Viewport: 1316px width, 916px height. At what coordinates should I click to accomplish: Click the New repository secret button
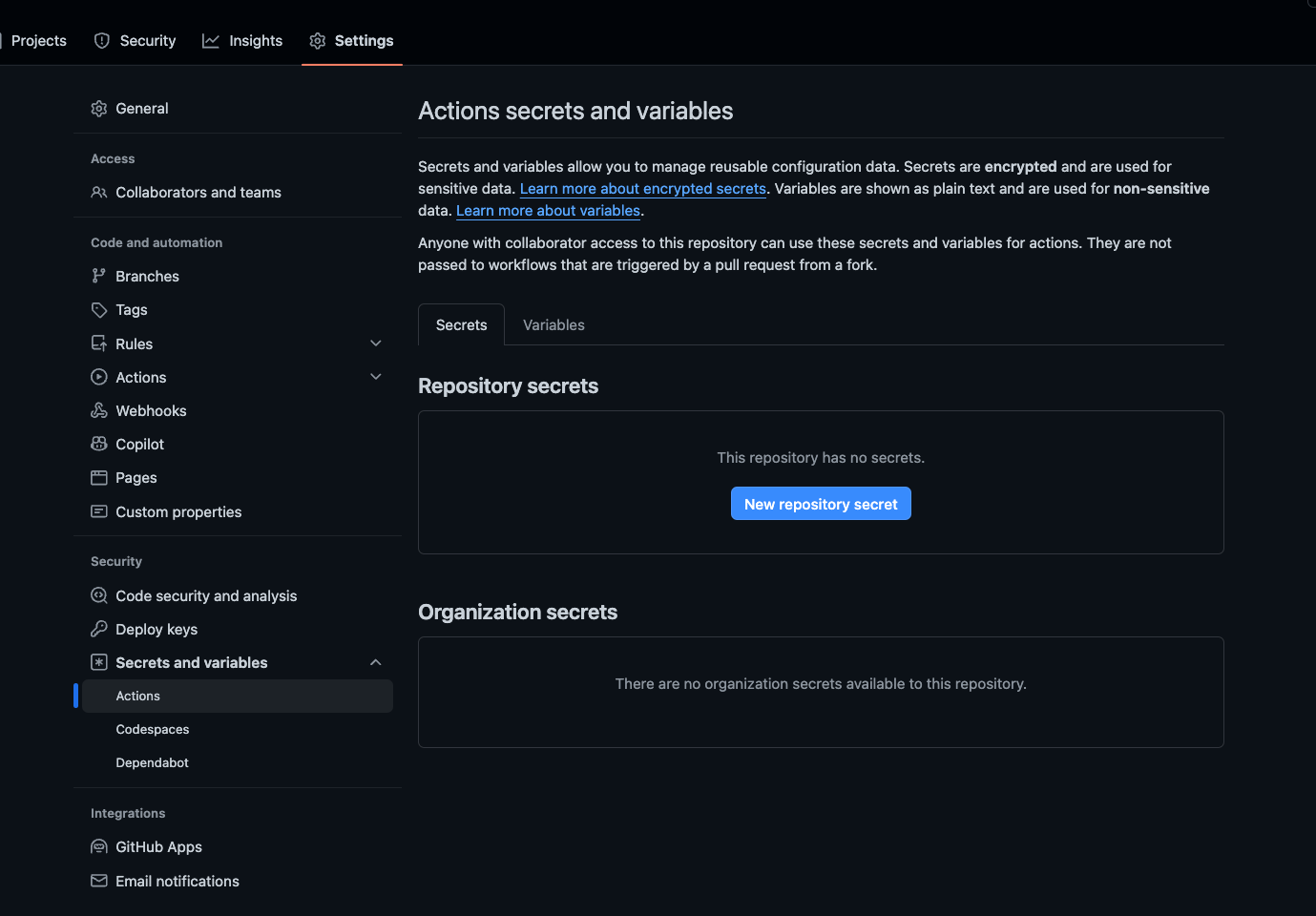click(821, 503)
